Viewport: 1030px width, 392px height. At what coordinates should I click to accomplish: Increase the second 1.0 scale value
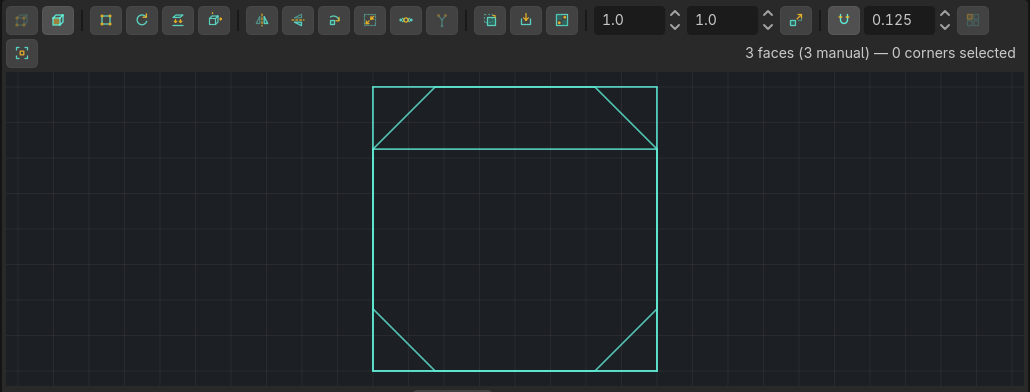768,14
